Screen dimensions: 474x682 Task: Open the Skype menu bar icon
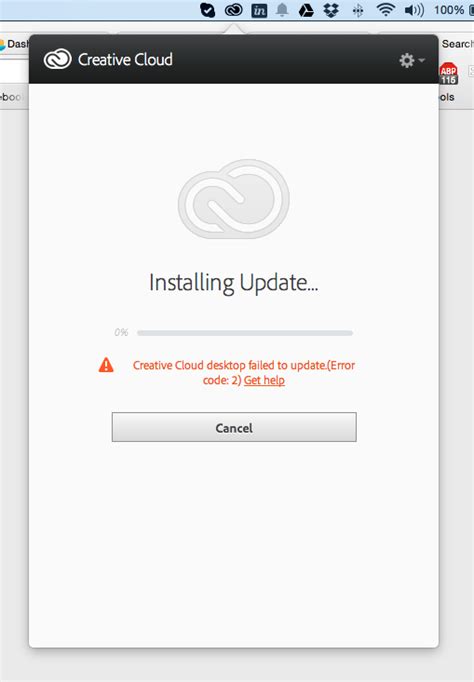(x=207, y=10)
